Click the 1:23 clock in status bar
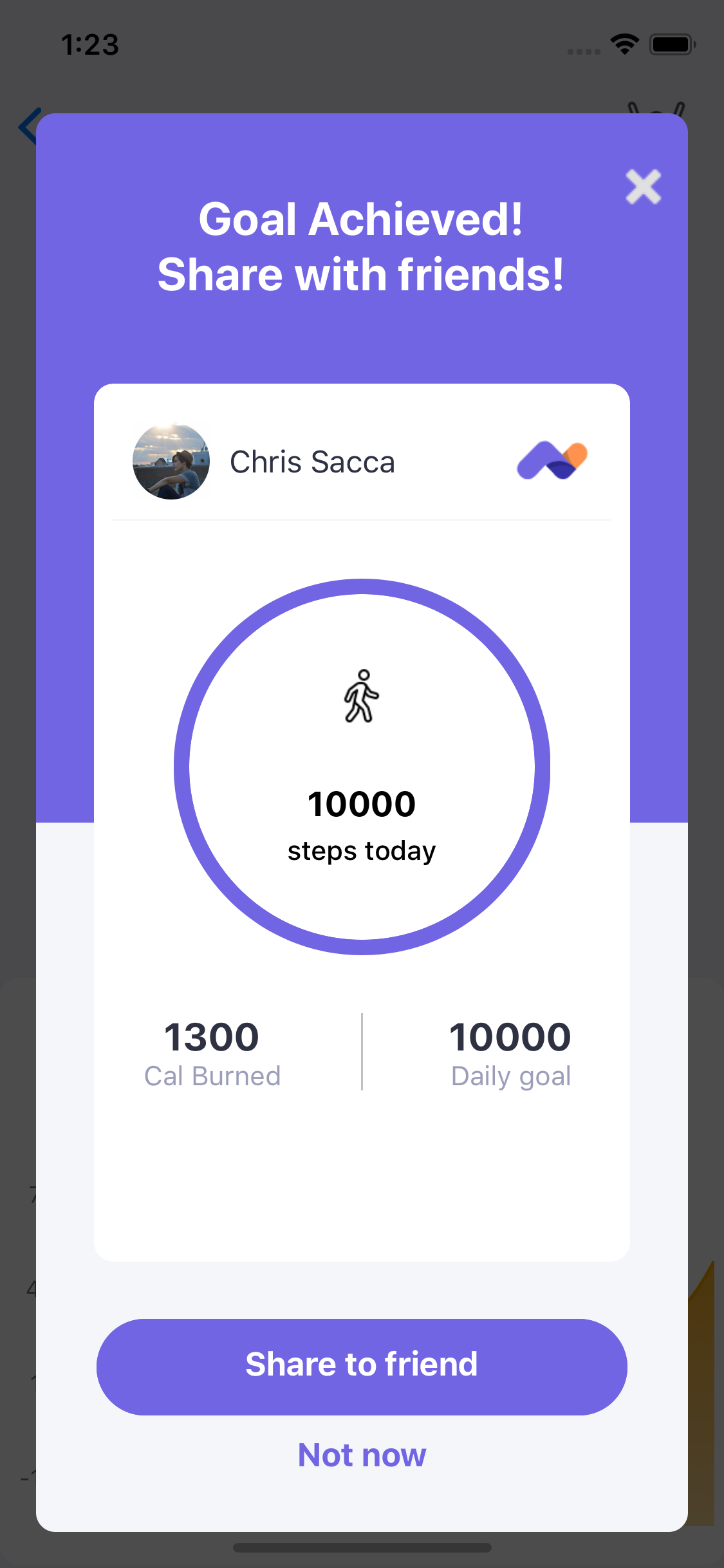The width and height of the screenshot is (724, 1568). pyautogui.click(x=90, y=45)
